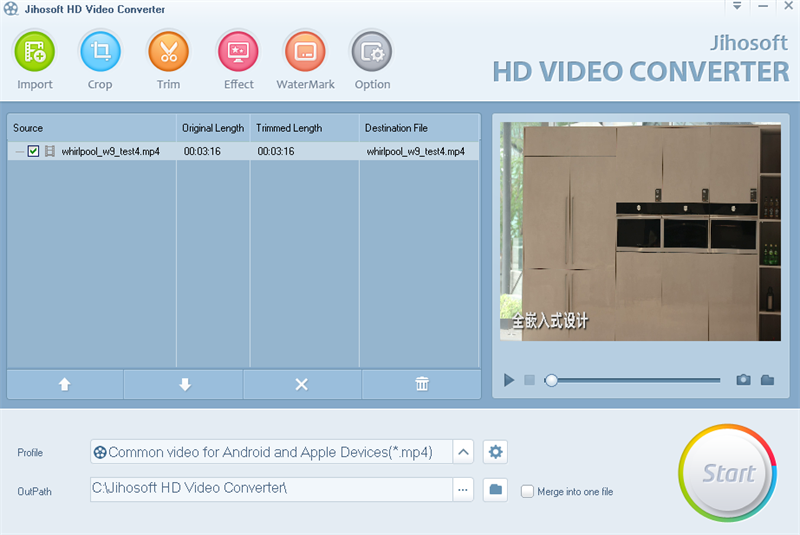Click the film strip icon beside filename
The height and width of the screenshot is (535, 800).
pos(49,151)
